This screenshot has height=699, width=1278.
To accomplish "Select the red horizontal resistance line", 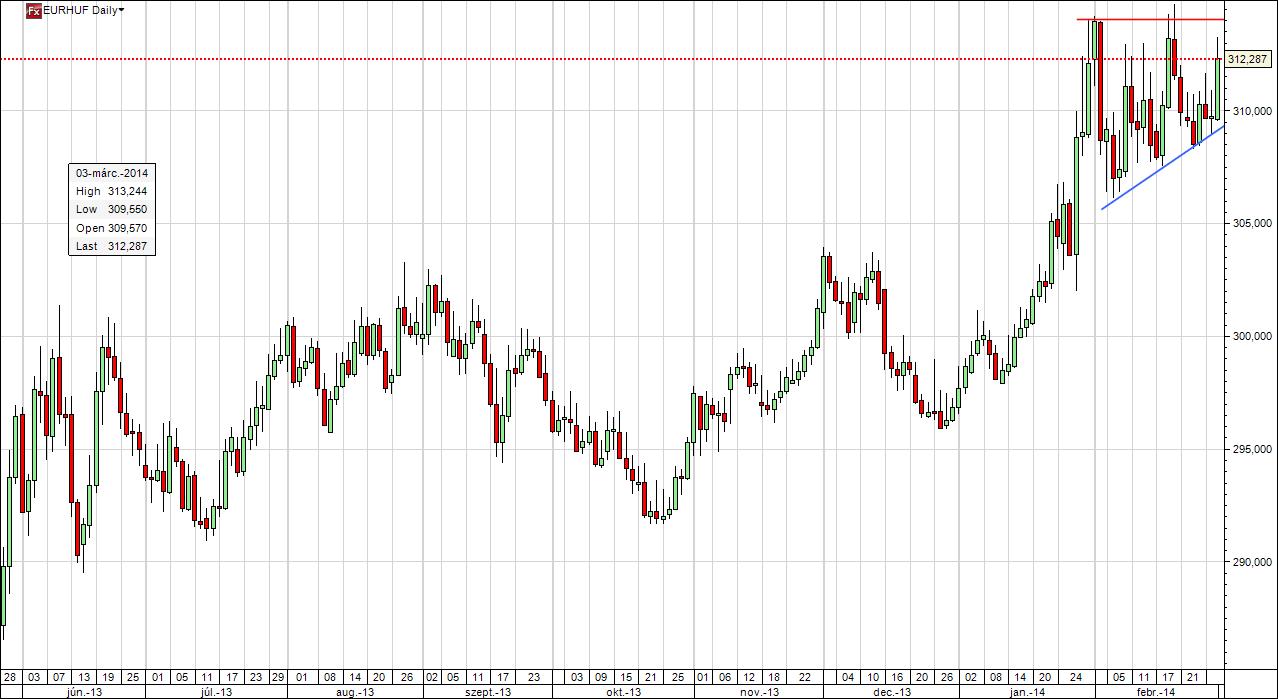I will (x=1150, y=19).
